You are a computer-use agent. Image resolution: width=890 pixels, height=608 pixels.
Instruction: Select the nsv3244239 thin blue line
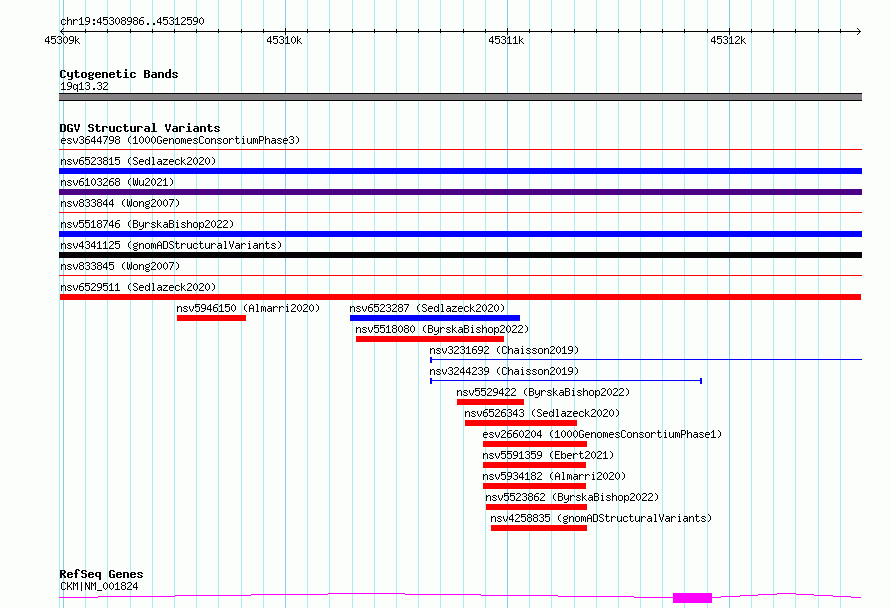(x=566, y=381)
